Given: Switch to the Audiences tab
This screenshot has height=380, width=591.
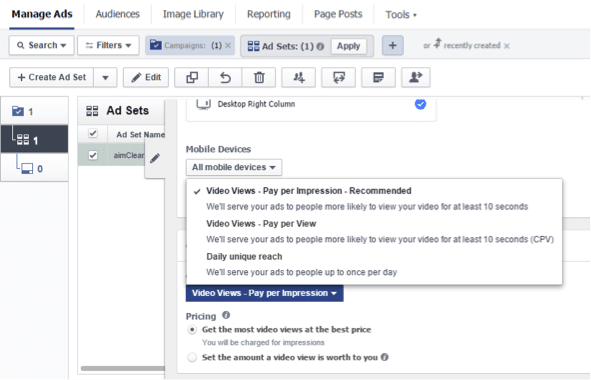Looking at the screenshot, I should click(x=118, y=14).
